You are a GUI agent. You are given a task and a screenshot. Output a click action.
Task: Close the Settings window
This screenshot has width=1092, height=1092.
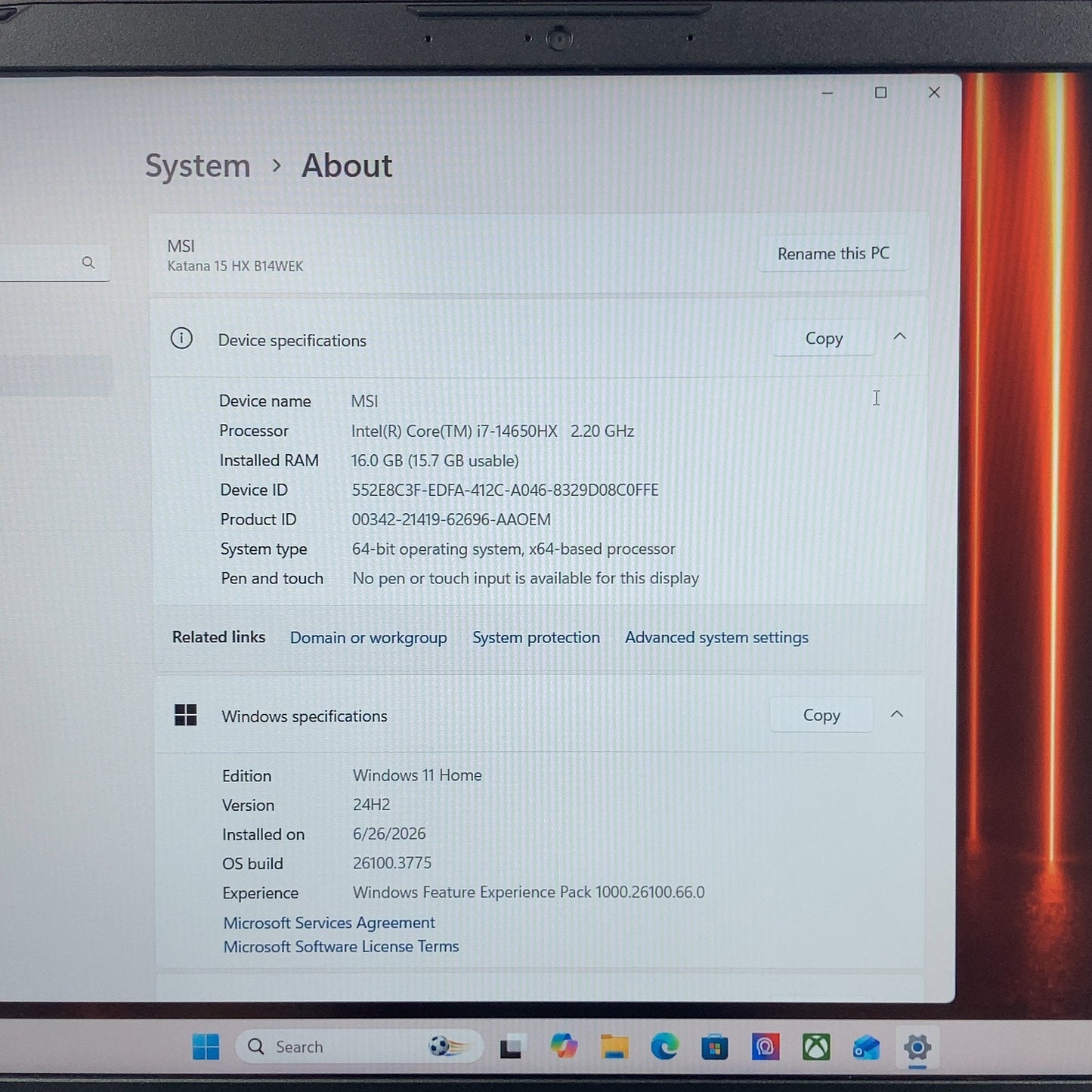coord(935,92)
